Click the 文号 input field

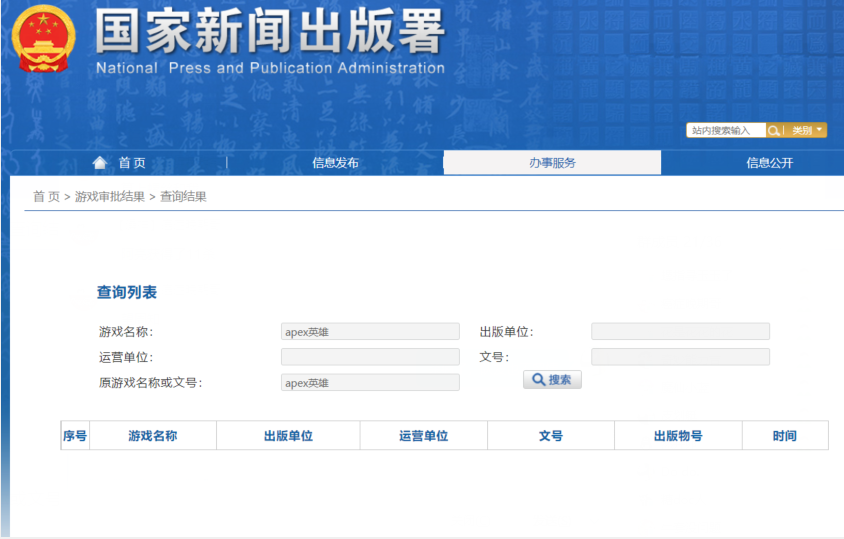pyautogui.click(x=680, y=357)
